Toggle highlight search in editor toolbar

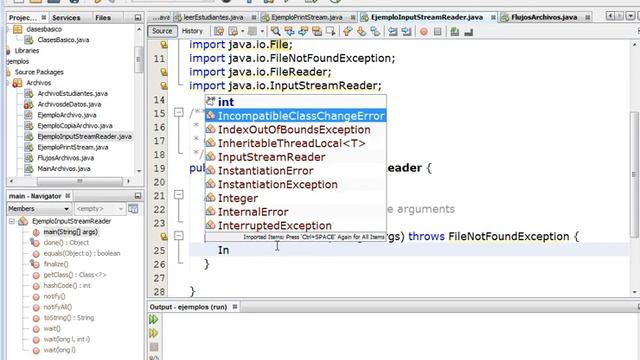tap(317, 31)
